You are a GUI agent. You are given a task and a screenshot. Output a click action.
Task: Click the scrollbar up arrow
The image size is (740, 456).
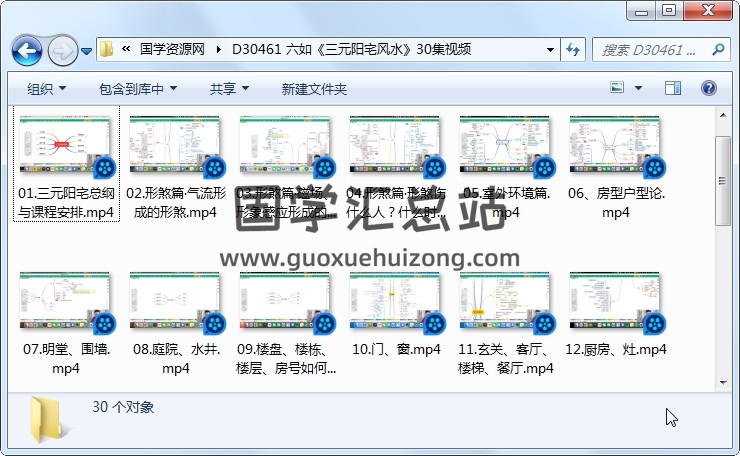723,115
